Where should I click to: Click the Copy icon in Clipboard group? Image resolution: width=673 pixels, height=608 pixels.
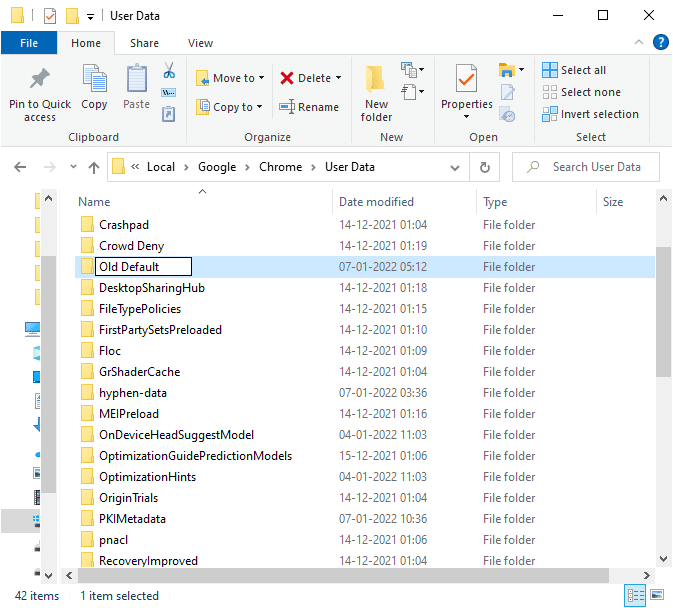click(94, 78)
